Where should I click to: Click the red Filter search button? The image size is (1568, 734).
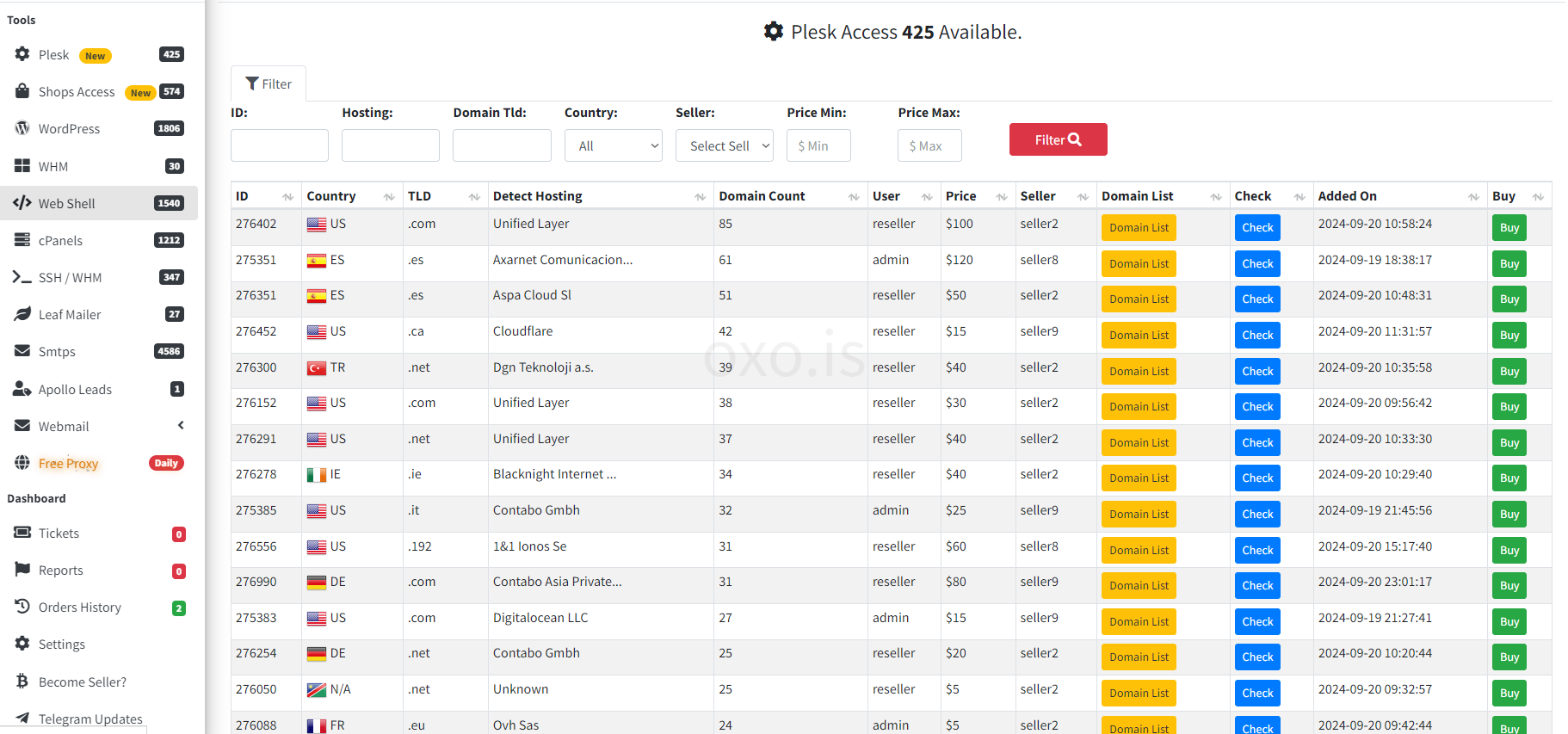tap(1058, 139)
